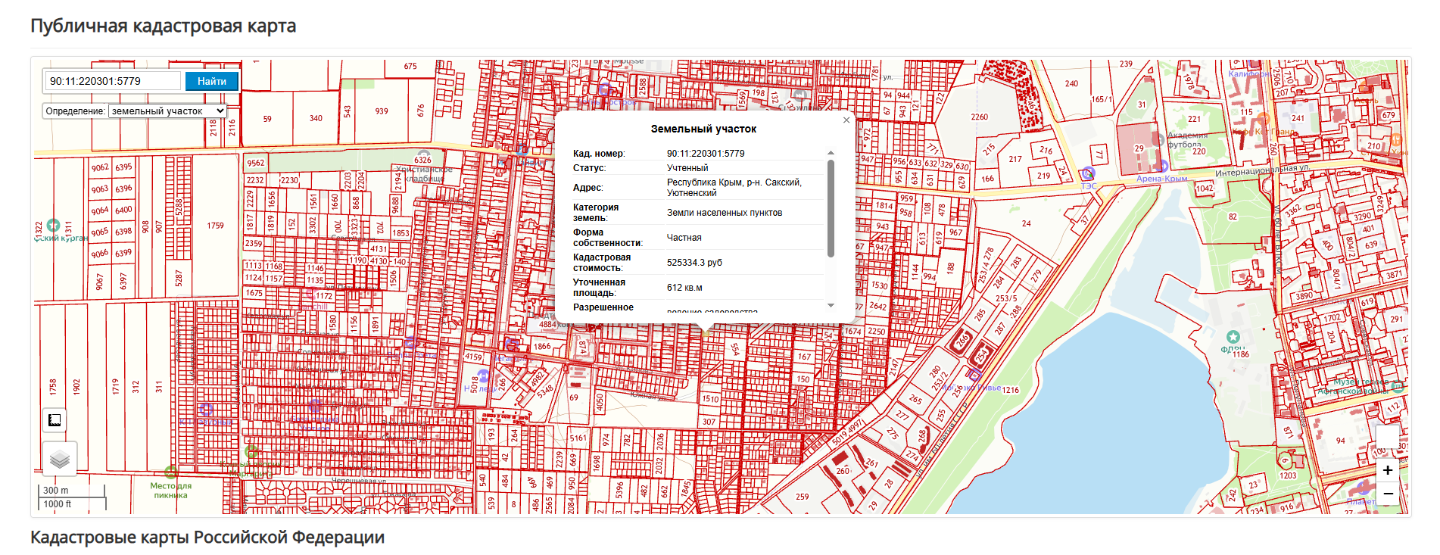Image resolution: width=1440 pixels, height=555 pixels.
Task: Open the Определение object type dropdown
Action: point(167,111)
